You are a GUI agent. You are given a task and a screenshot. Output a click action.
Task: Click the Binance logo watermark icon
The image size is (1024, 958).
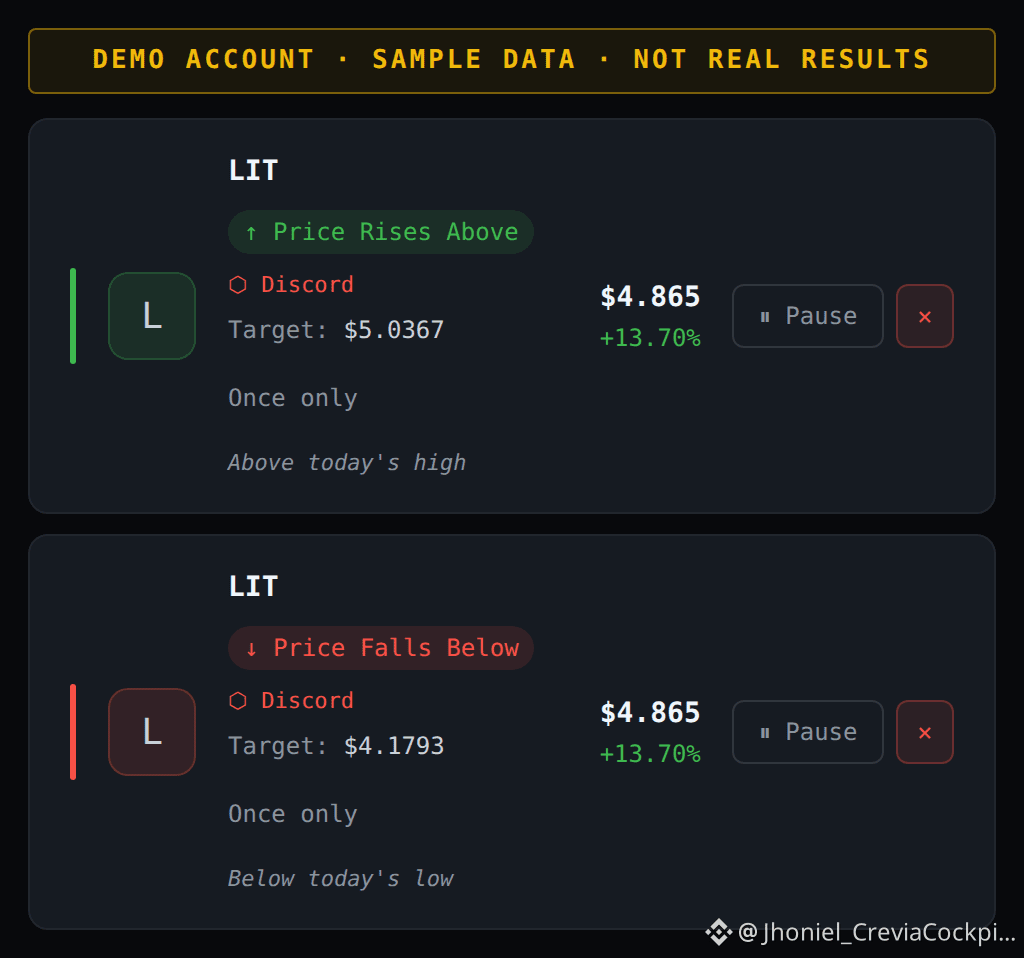[x=718, y=932]
